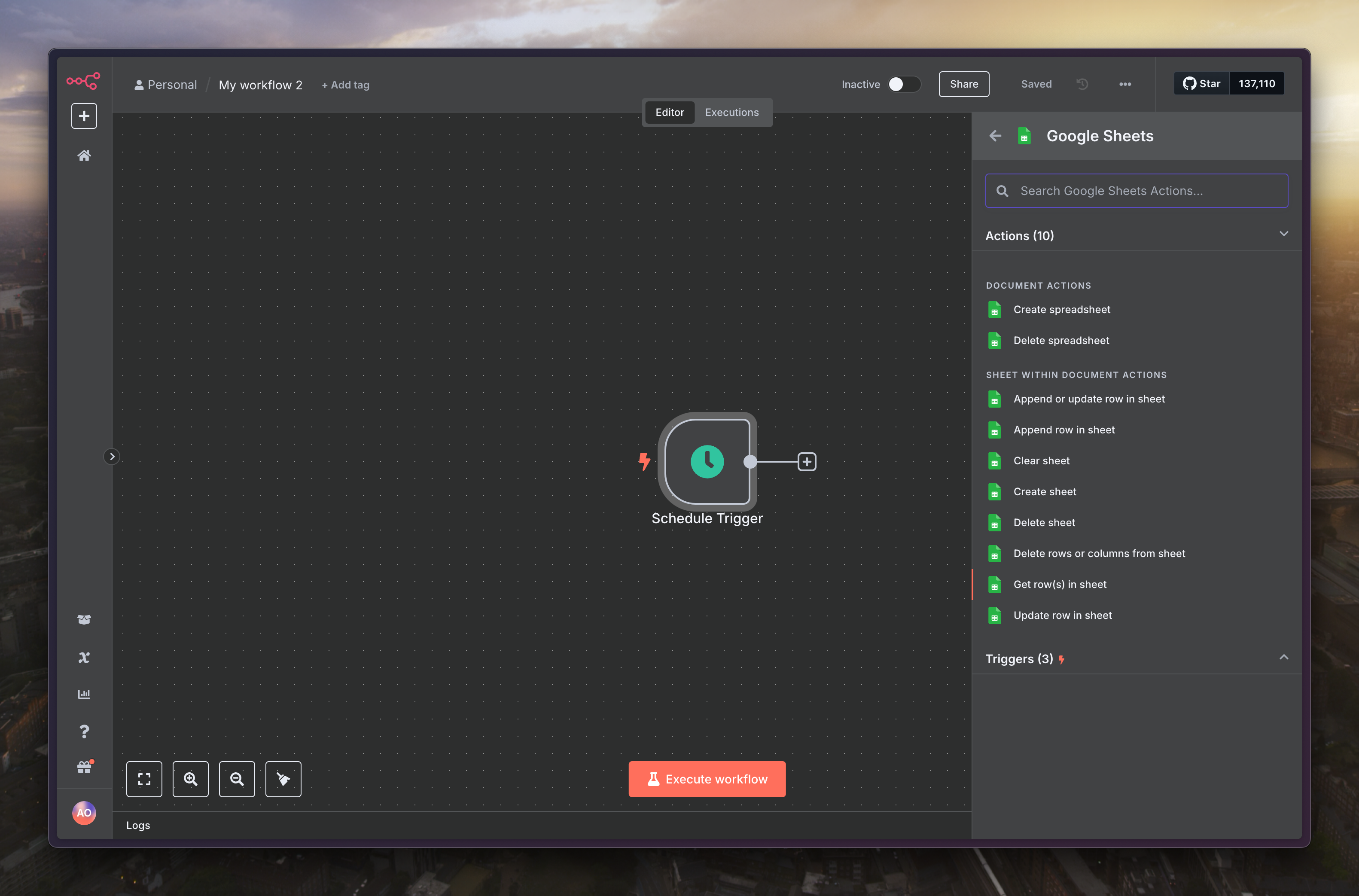Viewport: 1359px width, 896px height.
Task: Click the Execute workflow button
Action: [x=707, y=779]
